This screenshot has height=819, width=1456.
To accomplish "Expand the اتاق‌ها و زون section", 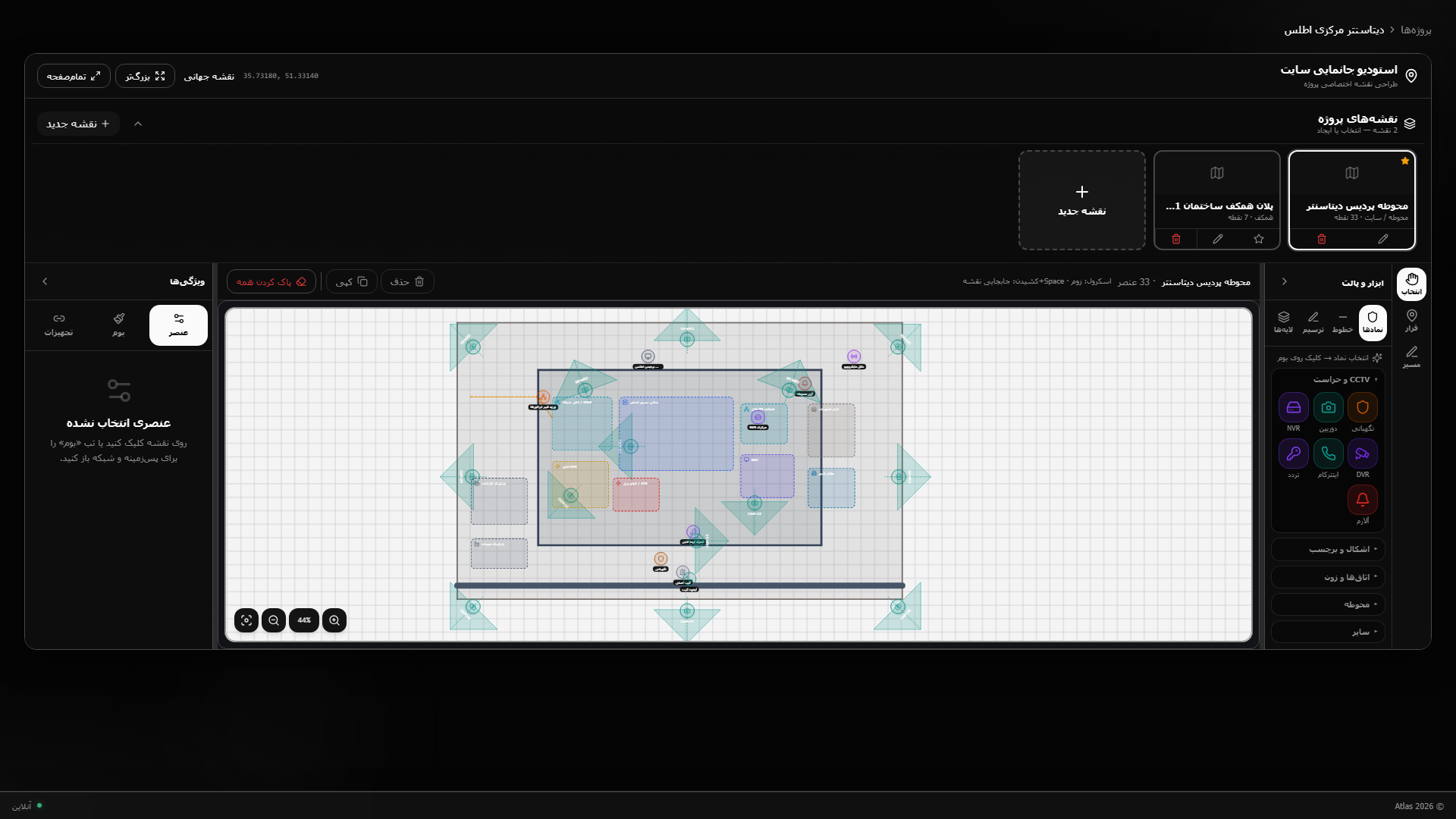I will tap(1328, 577).
